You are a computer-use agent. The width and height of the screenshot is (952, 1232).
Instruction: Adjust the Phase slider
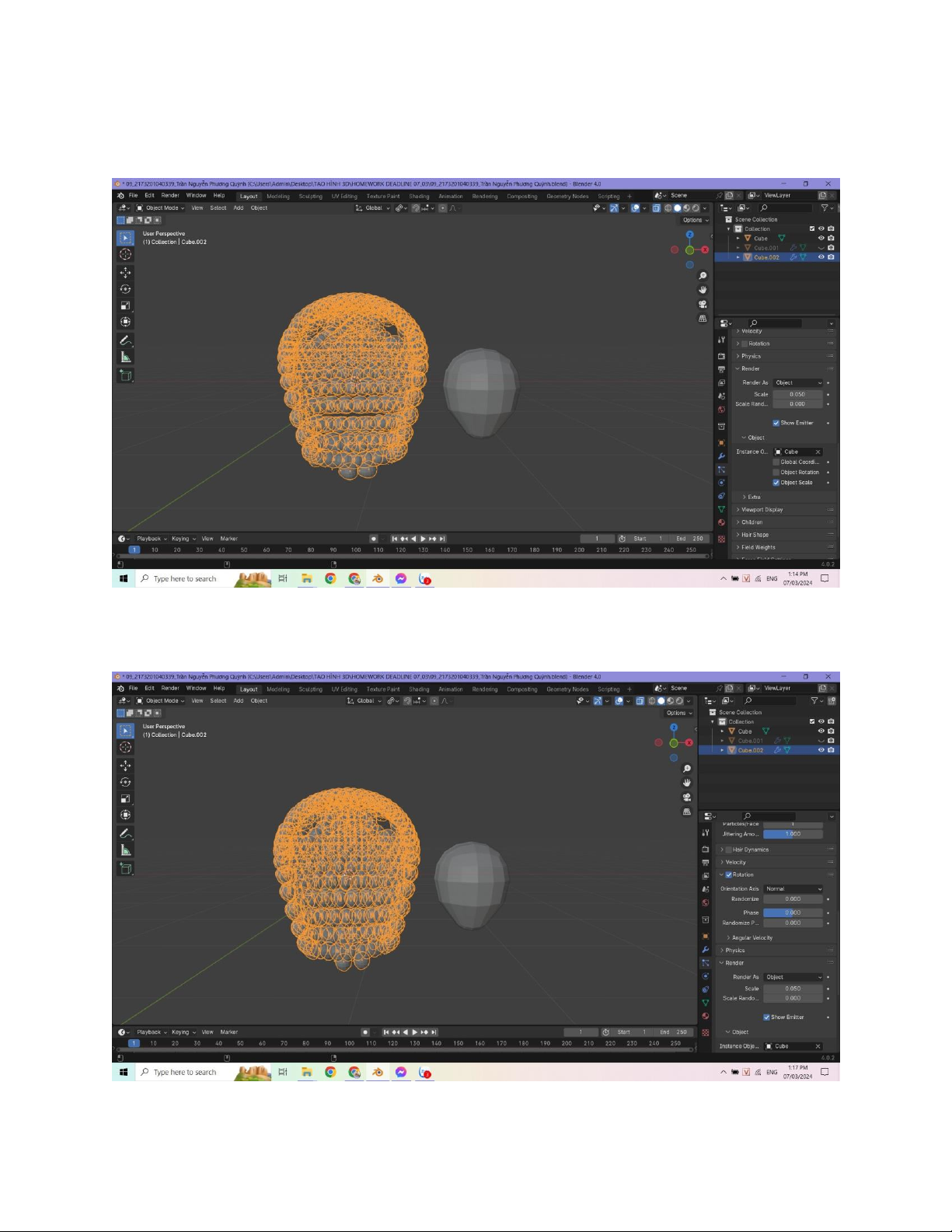coord(792,913)
